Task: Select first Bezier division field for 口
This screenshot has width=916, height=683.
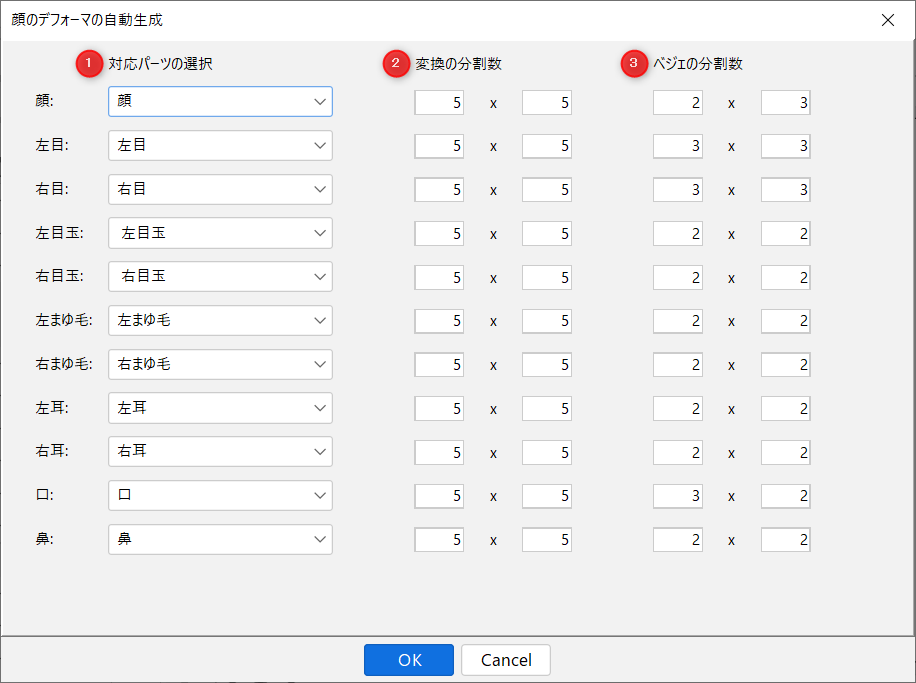Action: click(678, 496)
